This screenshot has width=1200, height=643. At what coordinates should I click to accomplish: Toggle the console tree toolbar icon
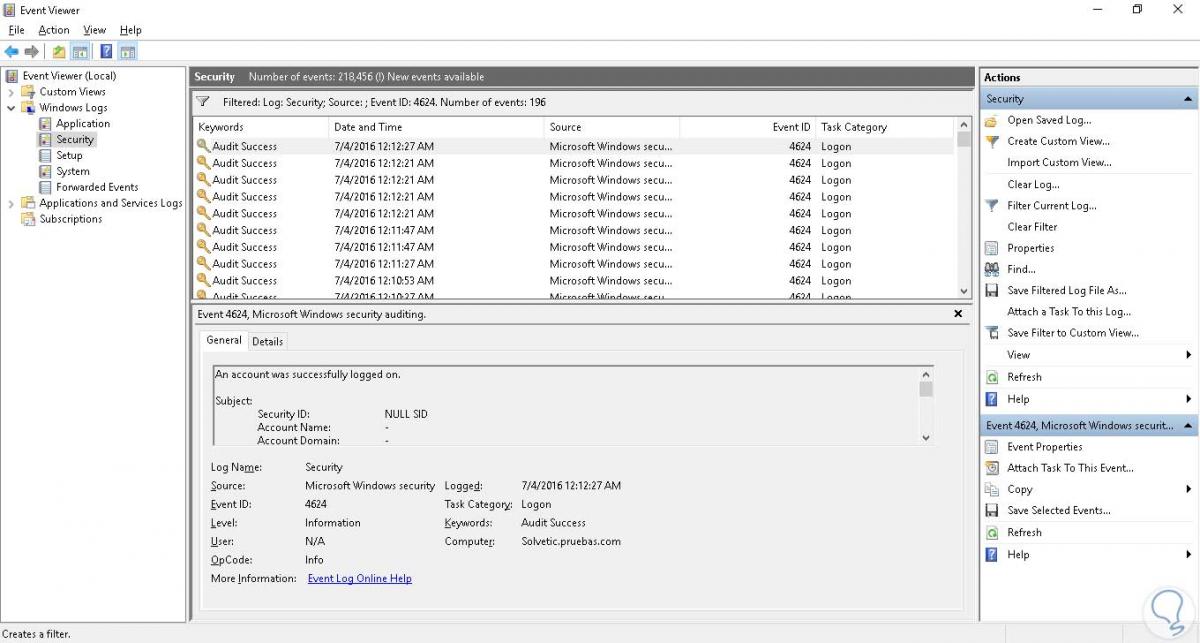click(80, 52)
